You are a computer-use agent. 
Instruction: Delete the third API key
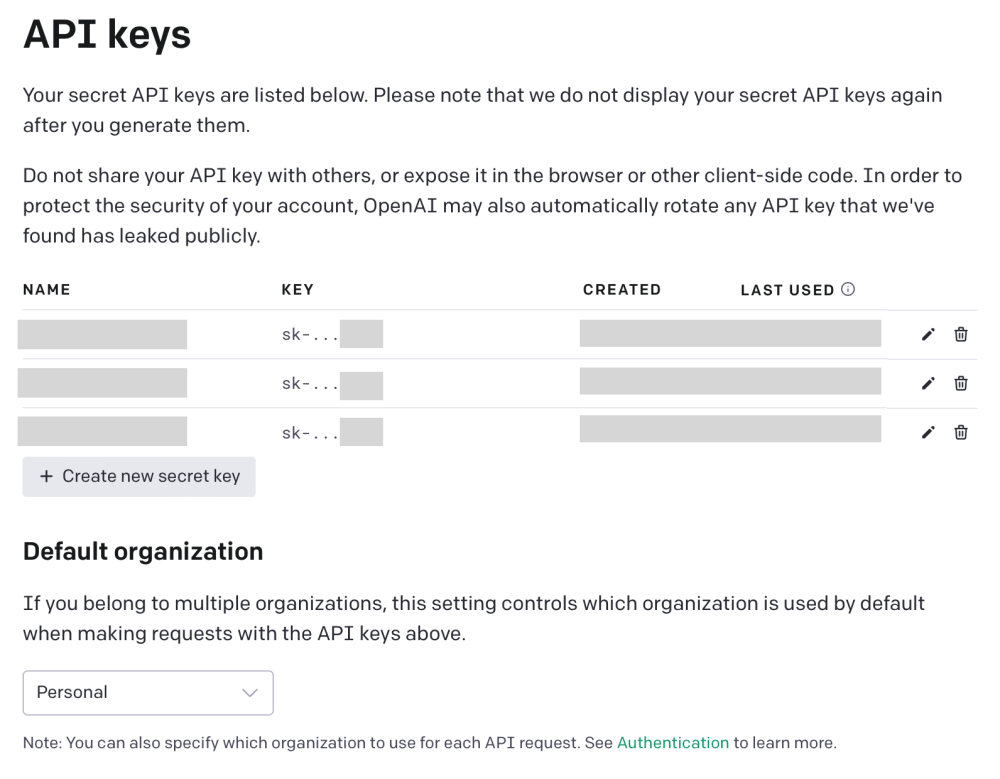[x=961, y=431]
